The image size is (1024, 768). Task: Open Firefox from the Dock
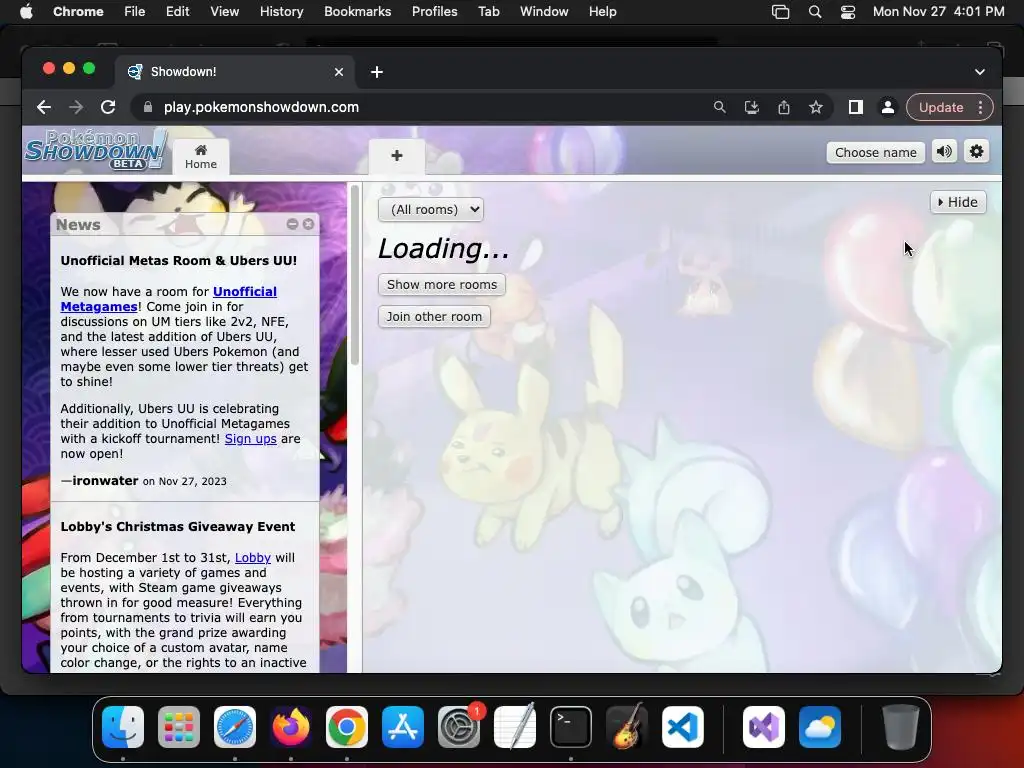[x=291, y=727]
